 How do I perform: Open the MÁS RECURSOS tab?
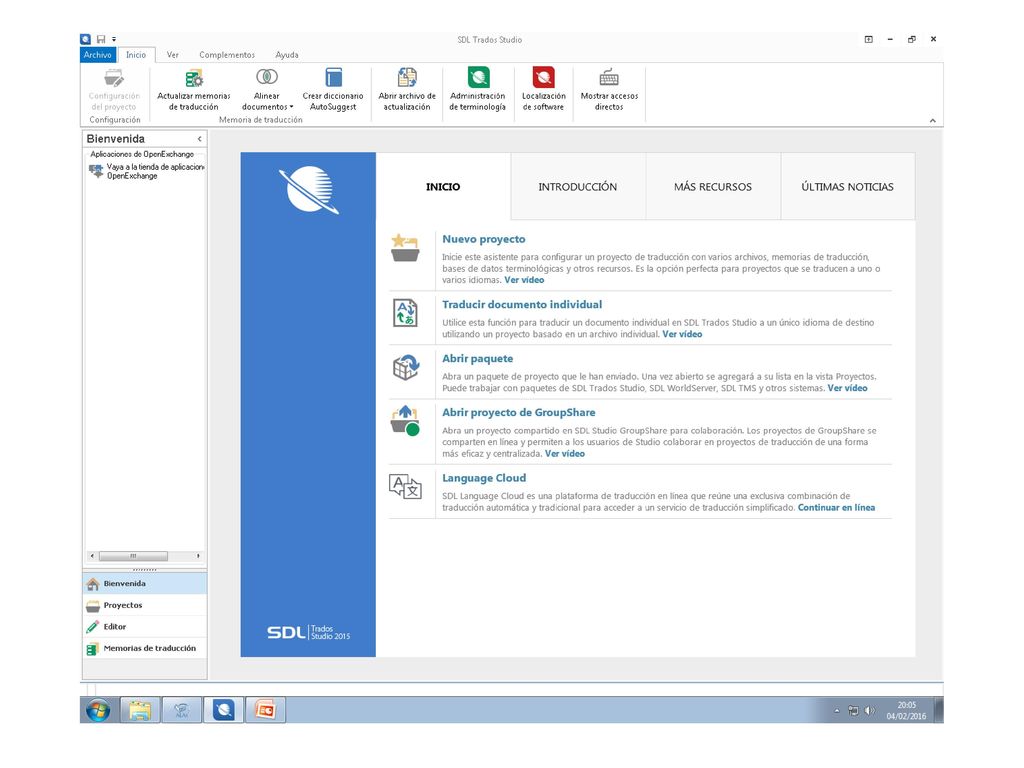713,187
